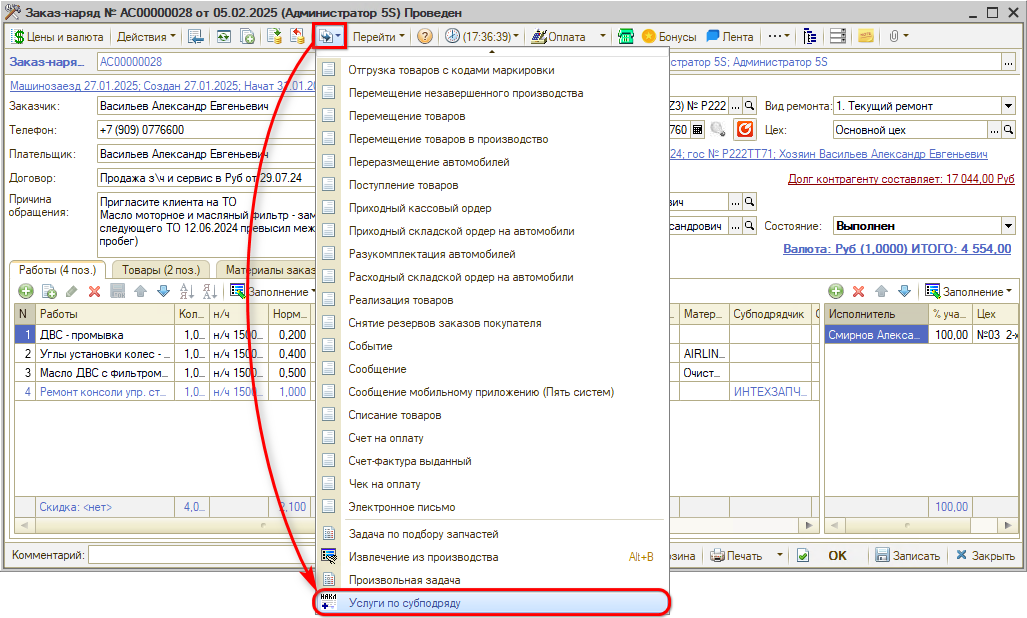Open the help question mark icon
The height and width of the screenshot is (618, 1027).
click(x=425, y=36)
